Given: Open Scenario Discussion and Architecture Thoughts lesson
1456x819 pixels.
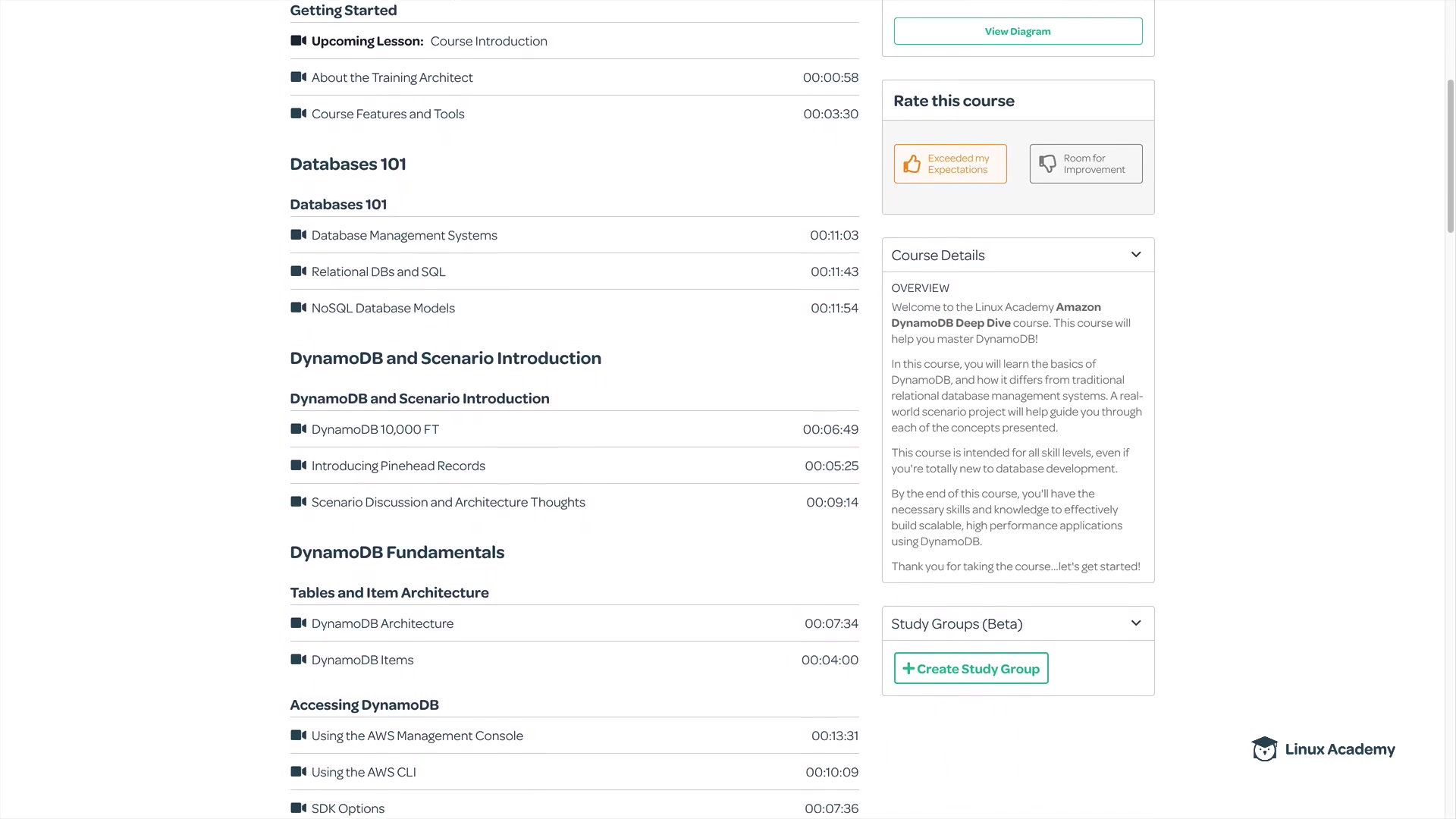Looking at the screenshot, I should pos(448,502).
